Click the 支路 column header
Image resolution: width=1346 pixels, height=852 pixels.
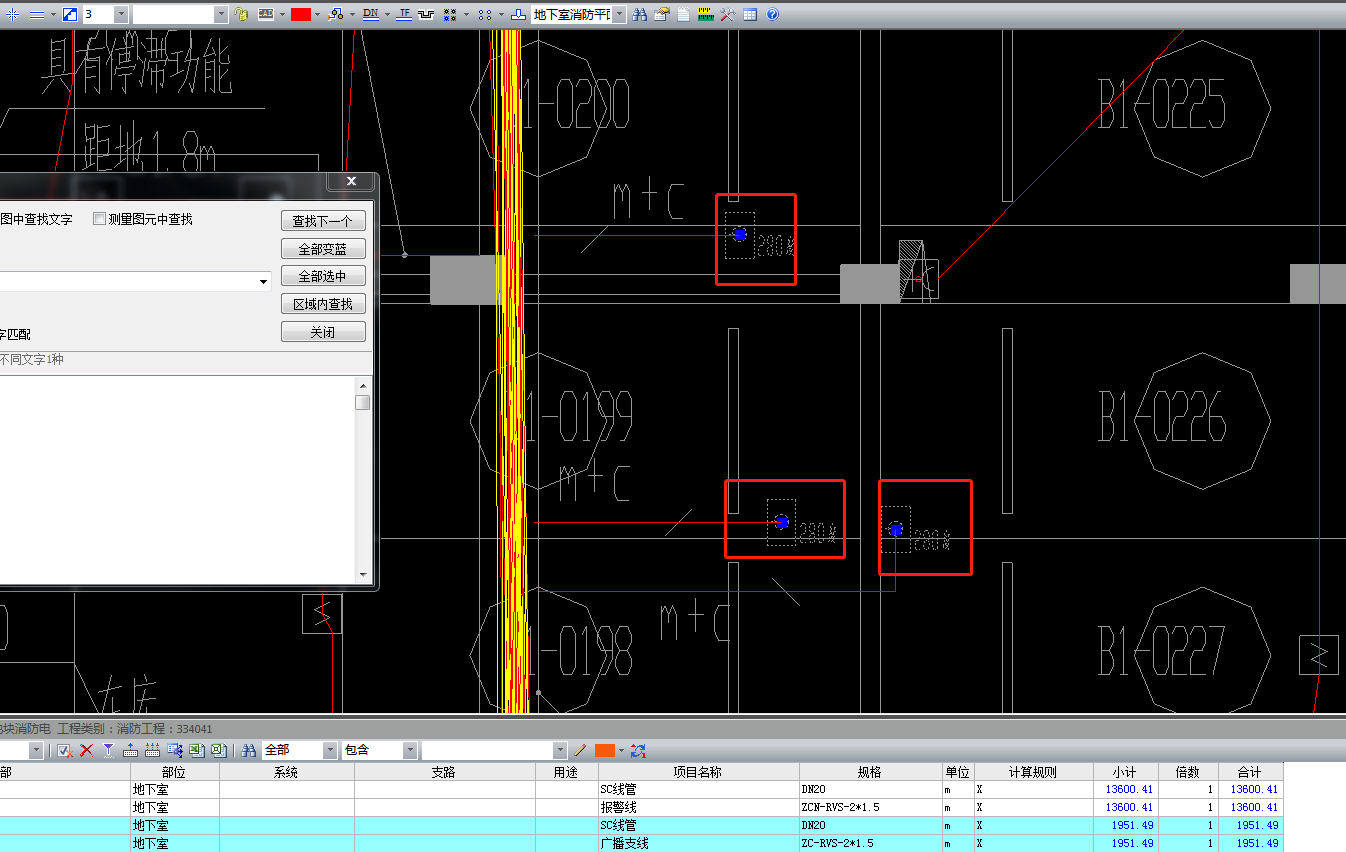pyautogui.click(x=444, y=772)
